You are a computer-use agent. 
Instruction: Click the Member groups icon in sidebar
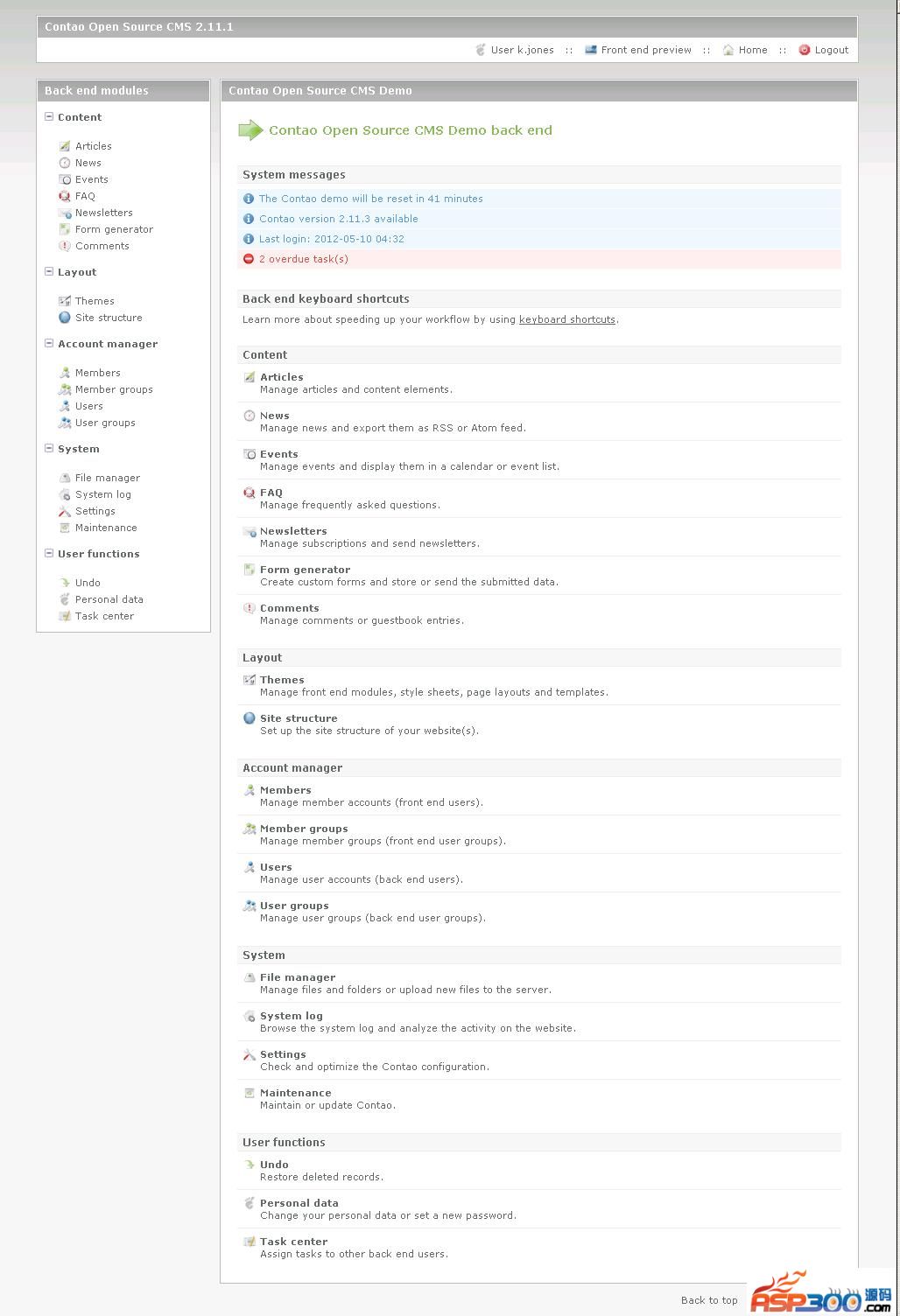[x=64, y=389]
